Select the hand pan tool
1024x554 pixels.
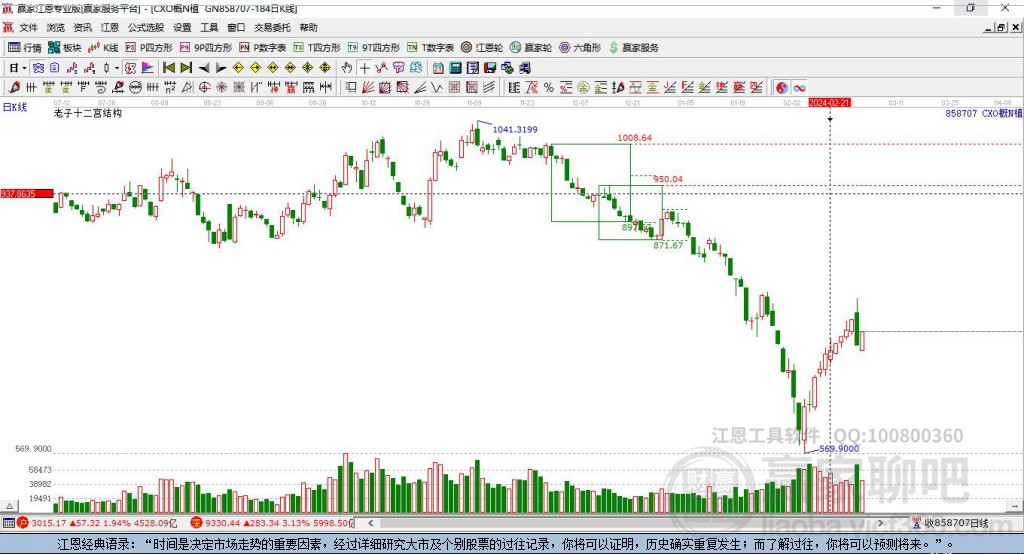[347, 68]
